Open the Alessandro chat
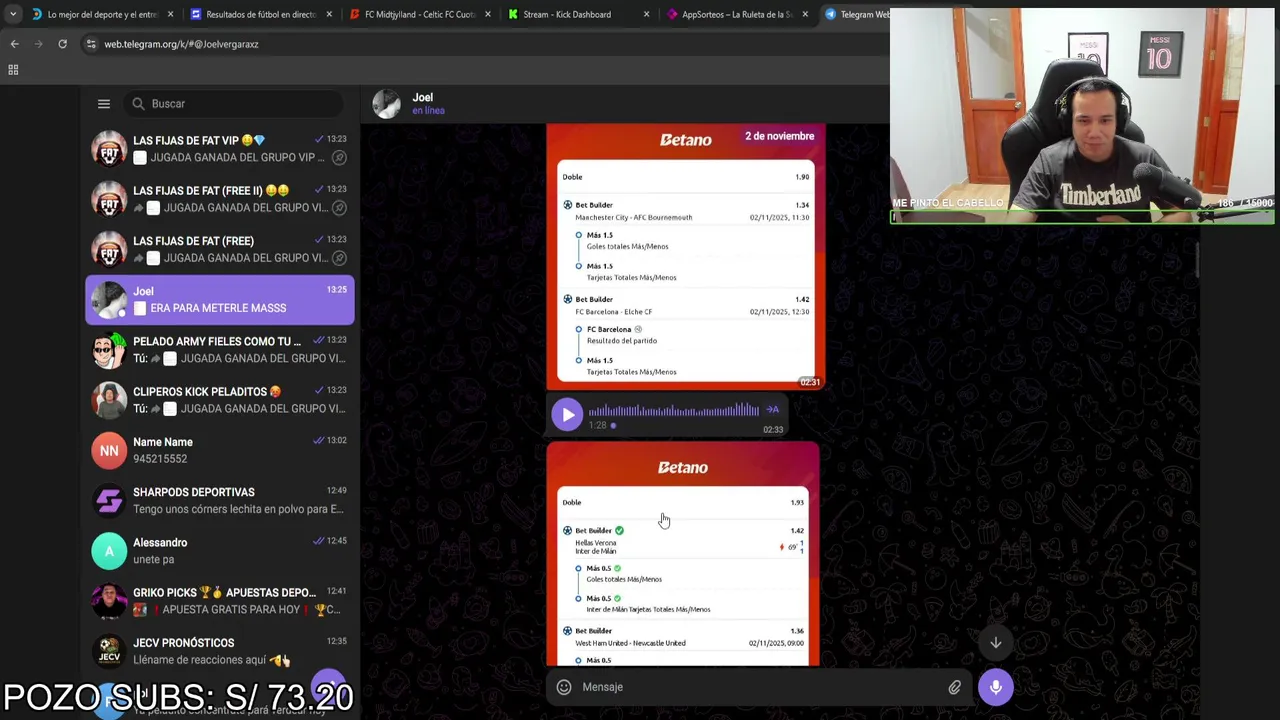The image size is (1280, 720). pos(220,551)
